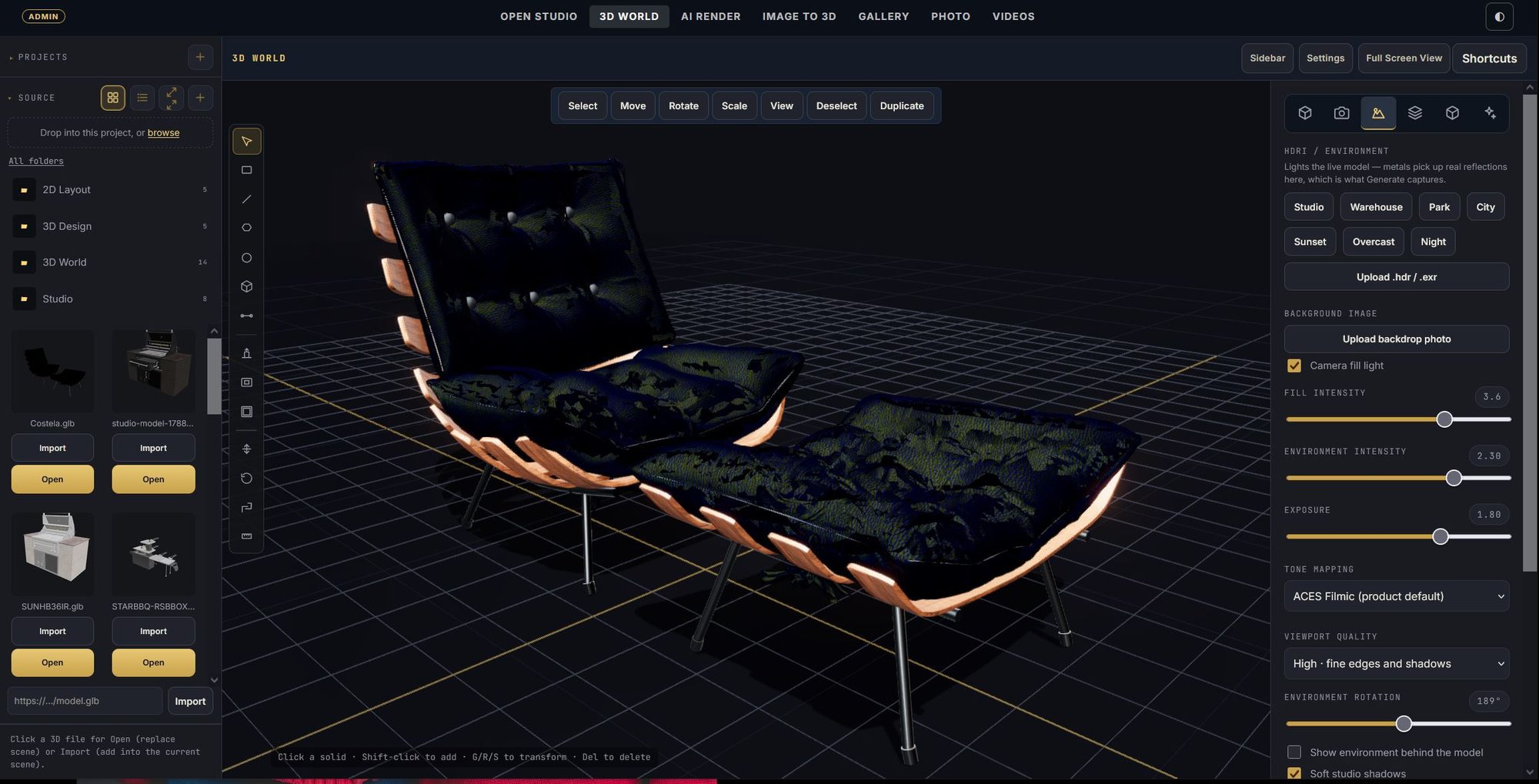Select the cube primitive tool in left toolbar
Image resolution: width=1539 pixels, height=784 pixels.
click(x=246, y=286)
